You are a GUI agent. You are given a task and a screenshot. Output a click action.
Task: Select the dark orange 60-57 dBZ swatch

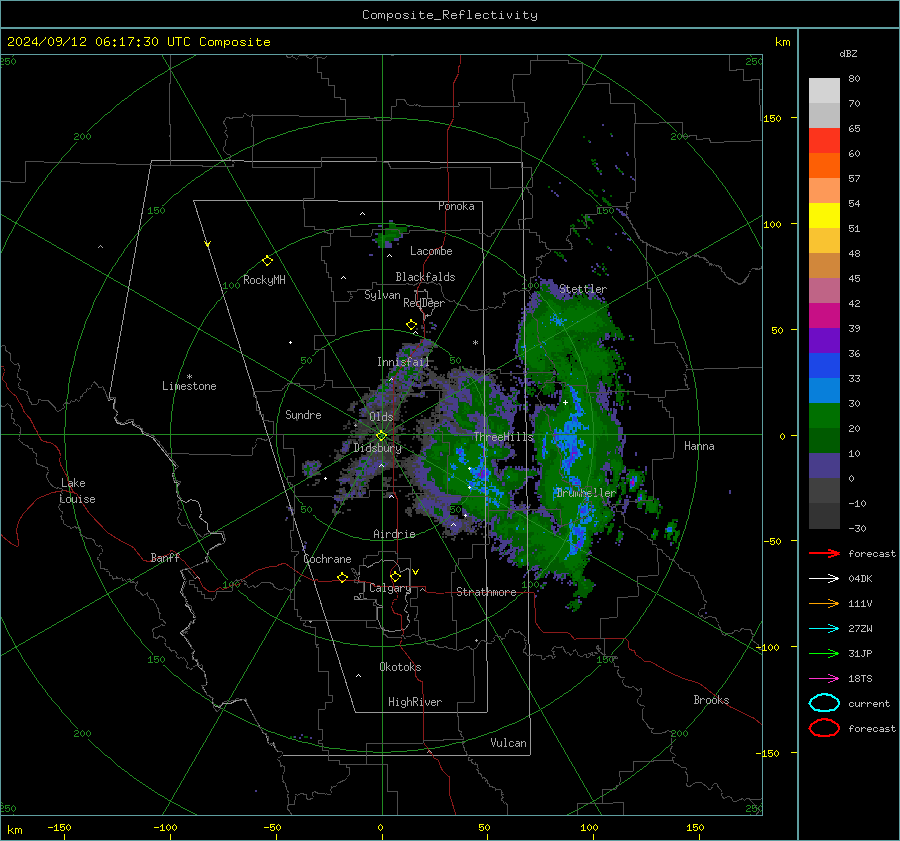[824, 165]
